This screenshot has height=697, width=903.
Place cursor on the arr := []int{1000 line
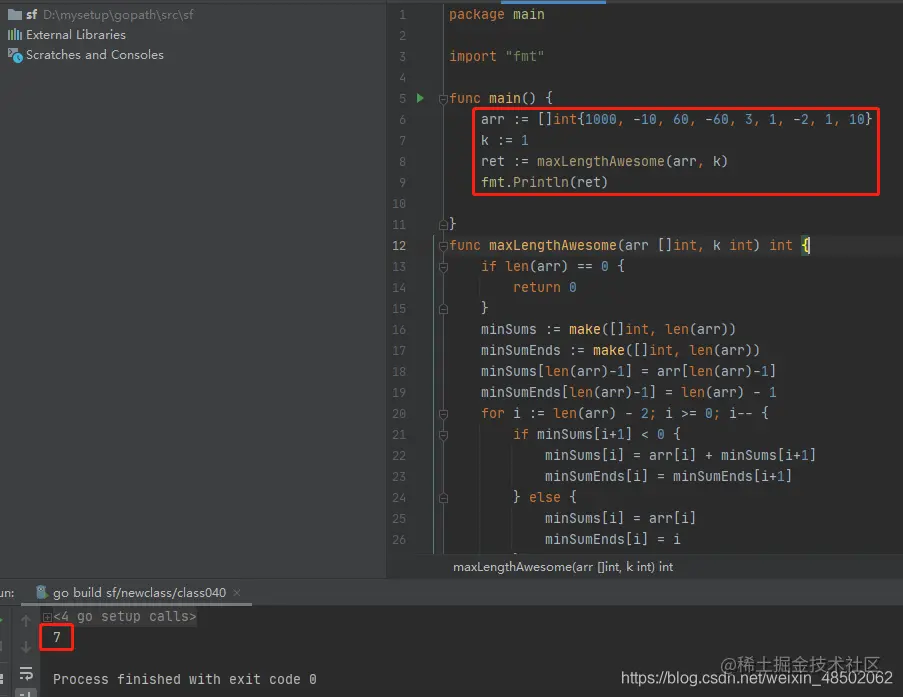677,119
